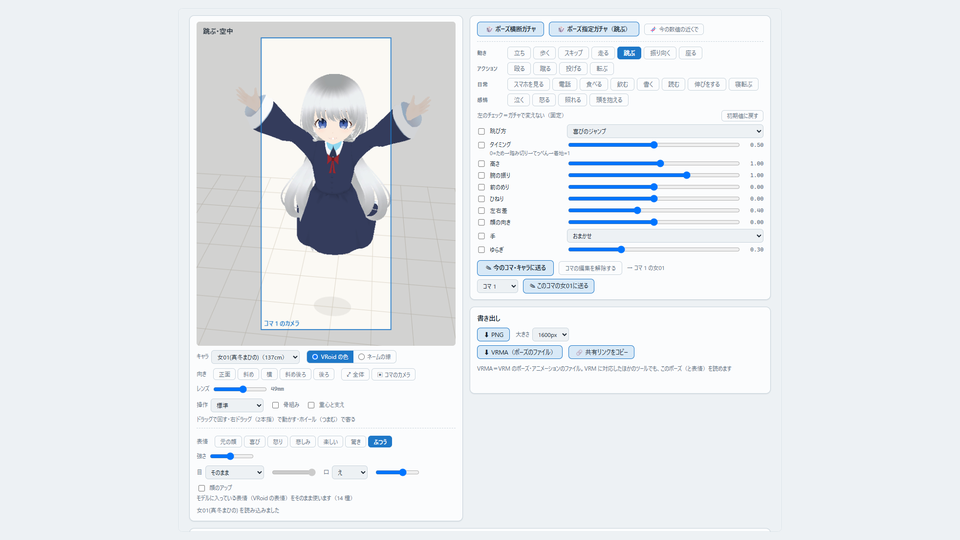Image resolution: width=960 pixels, height=540 pixels.
Task: Adjust the 腕の振り slider
Action: point(654,175)
